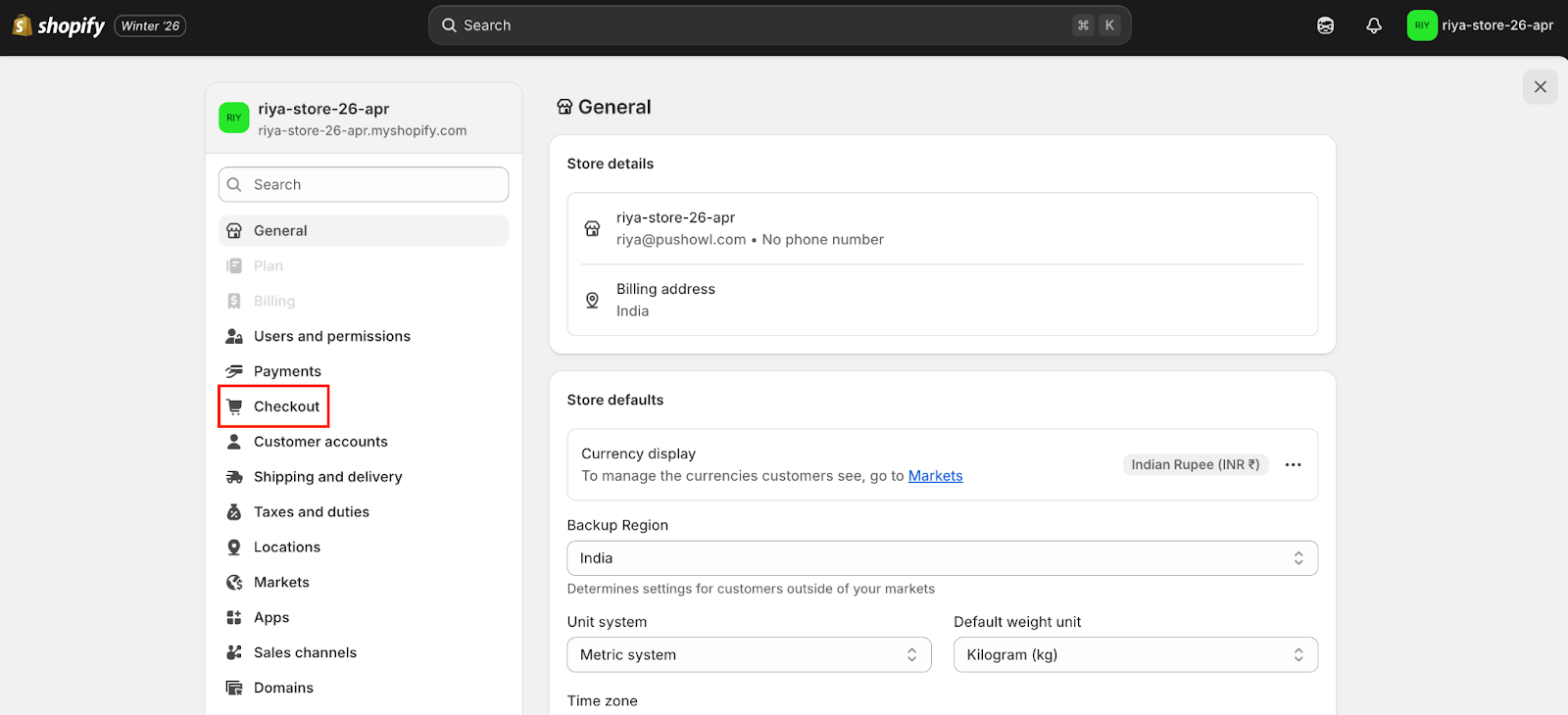This screenshot has width=1568, height=715.
Task: Open the Default weight unit dropdown
Action: click(x=1135, y=655)
